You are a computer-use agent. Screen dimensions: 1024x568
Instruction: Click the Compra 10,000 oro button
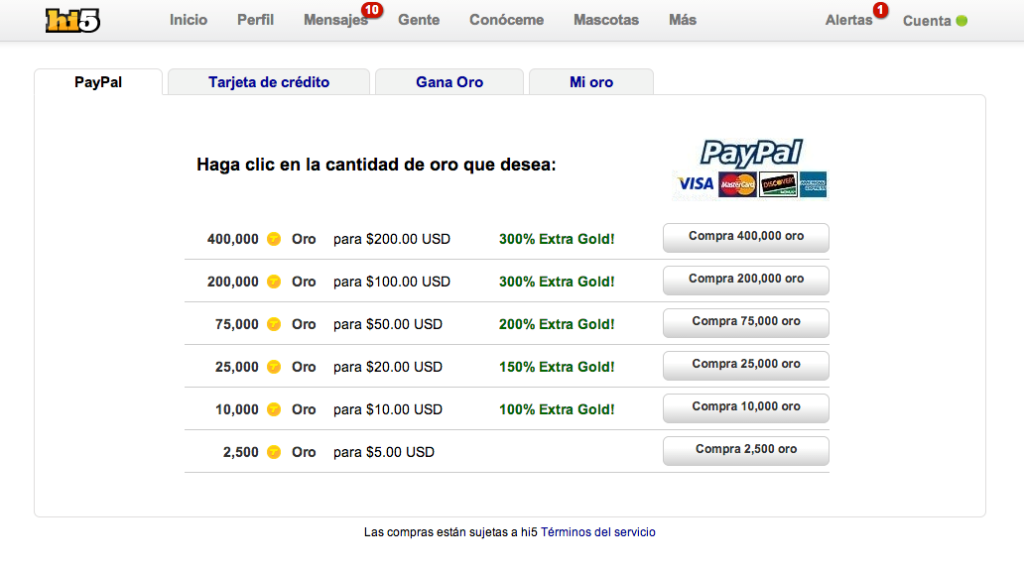746,407
